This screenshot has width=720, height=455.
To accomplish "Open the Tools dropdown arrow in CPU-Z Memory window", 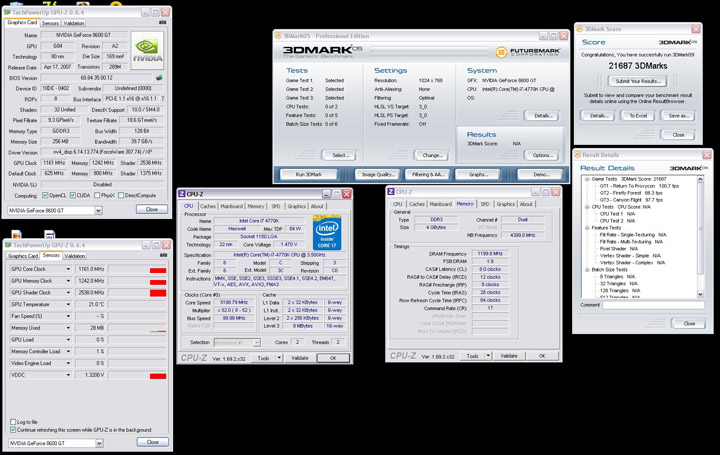I will click(x=488, y=356).
